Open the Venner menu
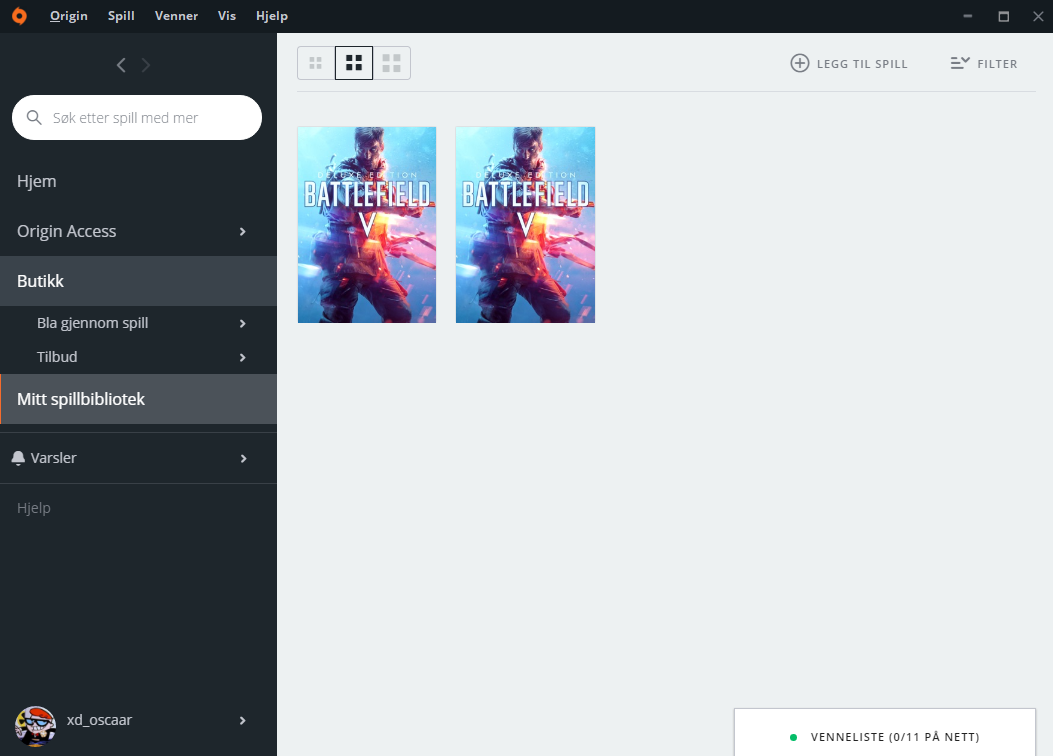 click(176, 16)
